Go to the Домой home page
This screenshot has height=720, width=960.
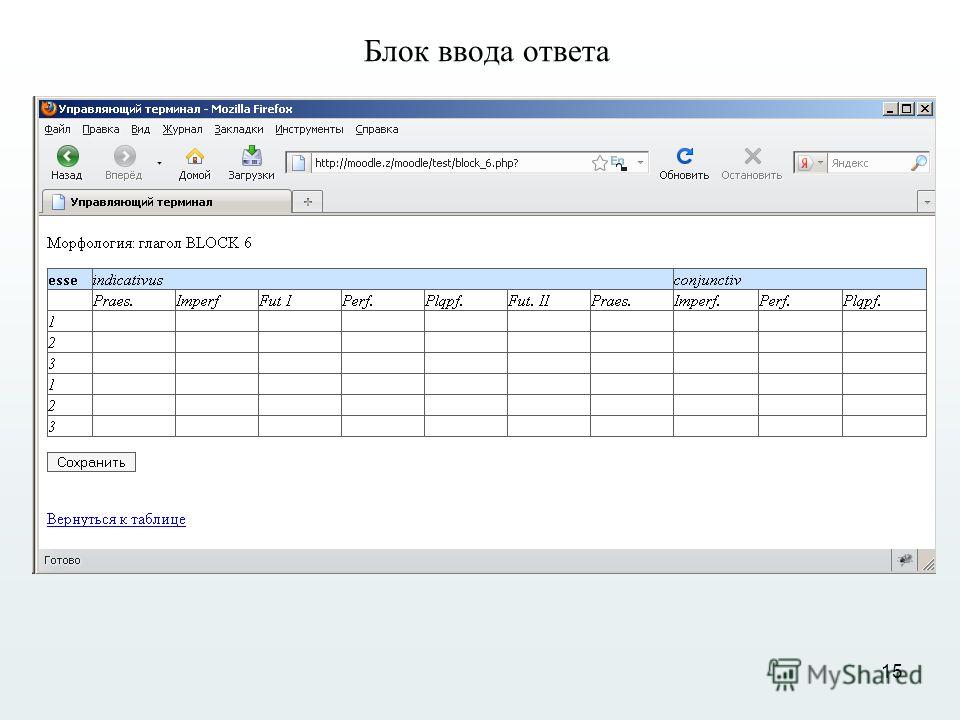coord(195,157)
